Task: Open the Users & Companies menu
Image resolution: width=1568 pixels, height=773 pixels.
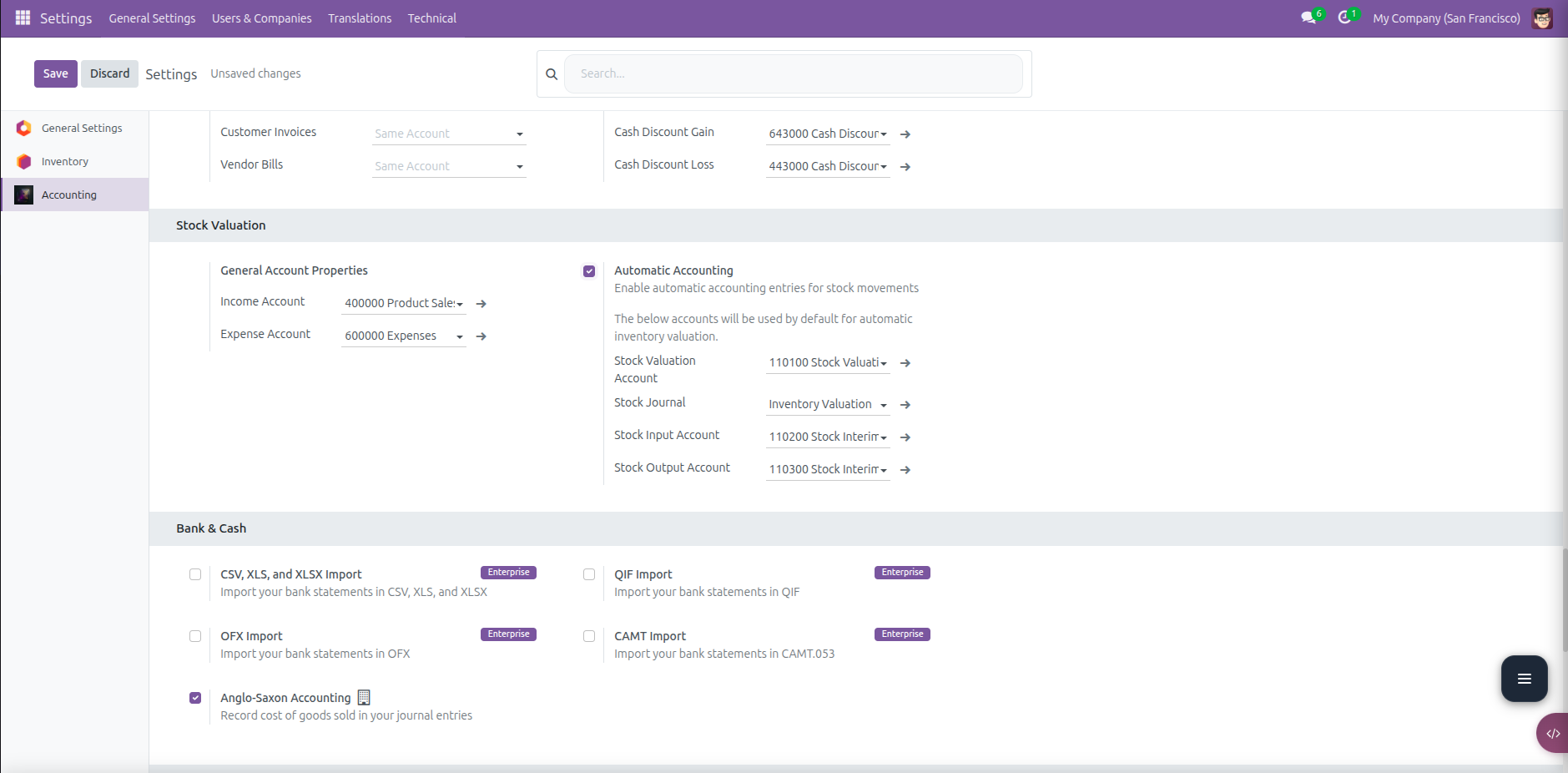Action: (x=261, y=18)
